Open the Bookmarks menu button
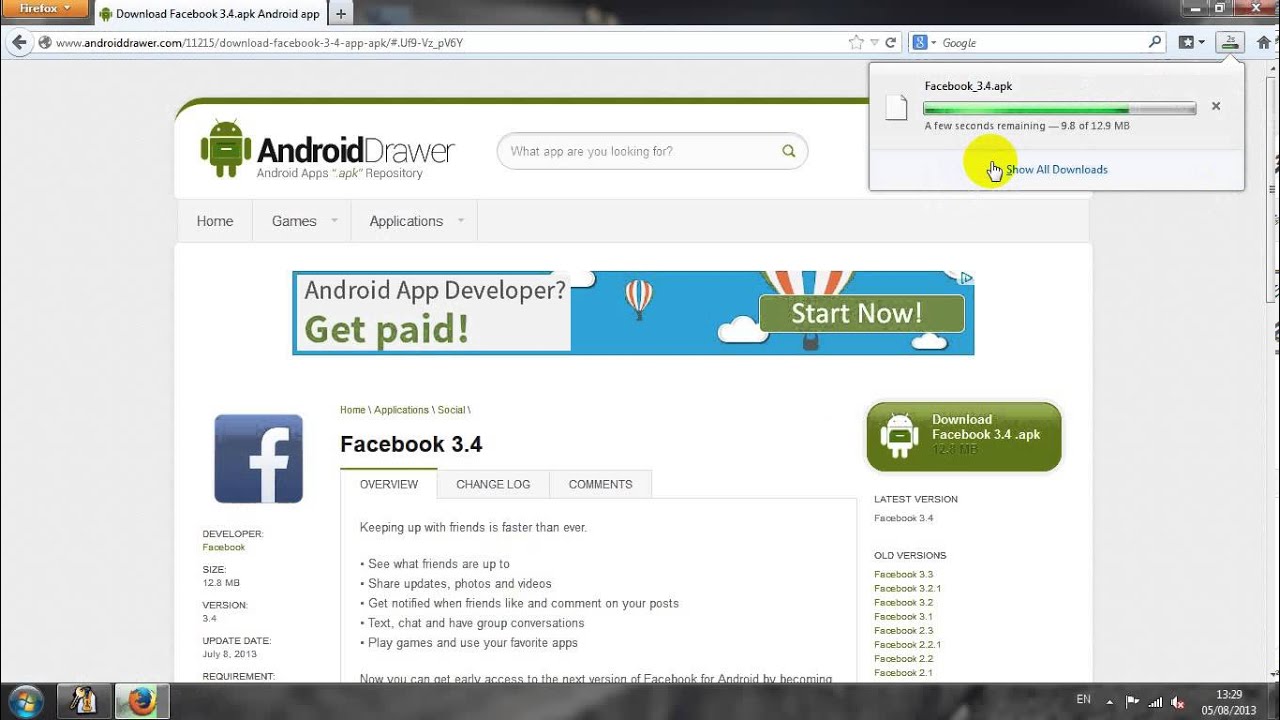Viewport: 1280px width, 720px height. tap(1191, 43)
